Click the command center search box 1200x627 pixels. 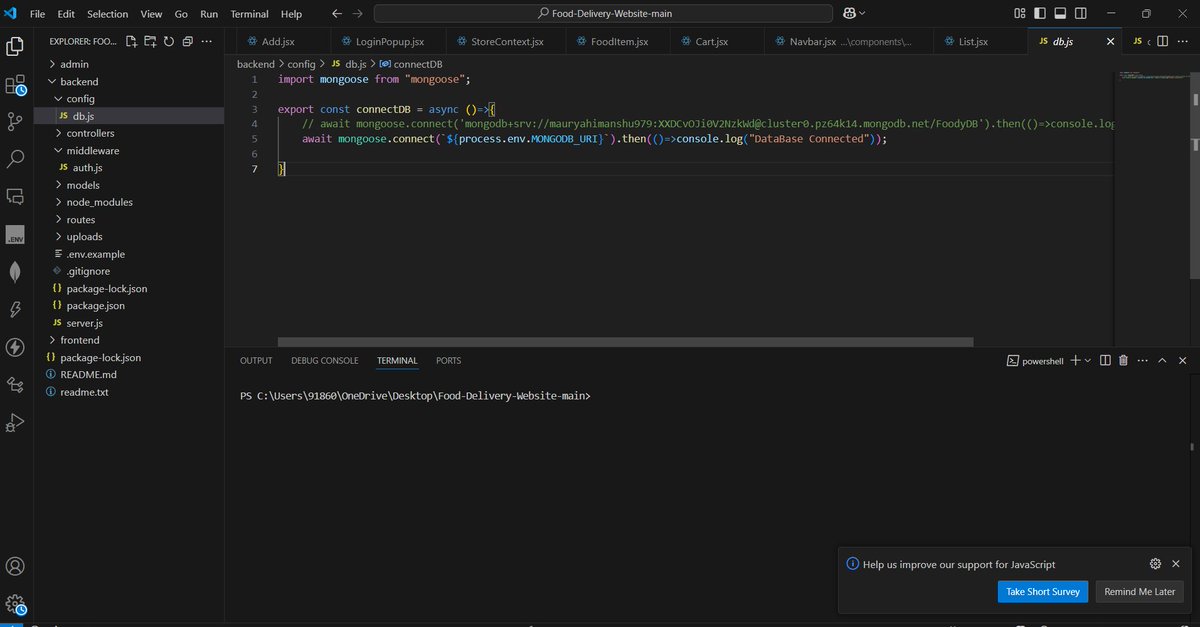(x=604, y=14)
